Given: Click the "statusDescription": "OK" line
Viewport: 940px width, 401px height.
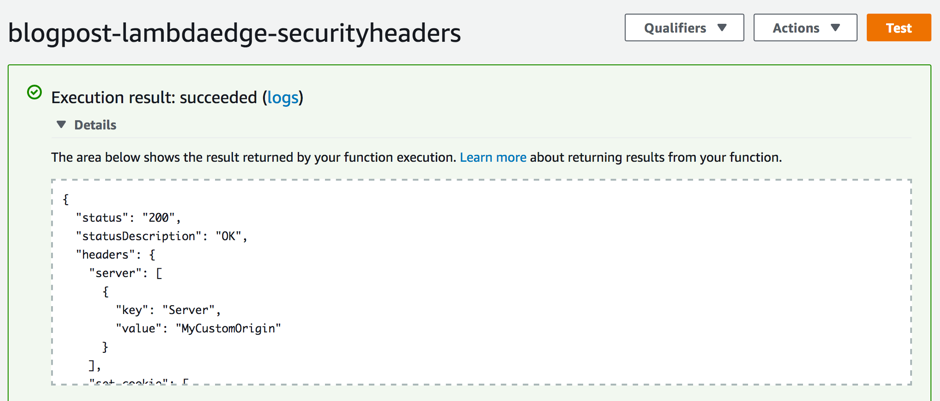Looking at the screenshot, I should [162, 236].
